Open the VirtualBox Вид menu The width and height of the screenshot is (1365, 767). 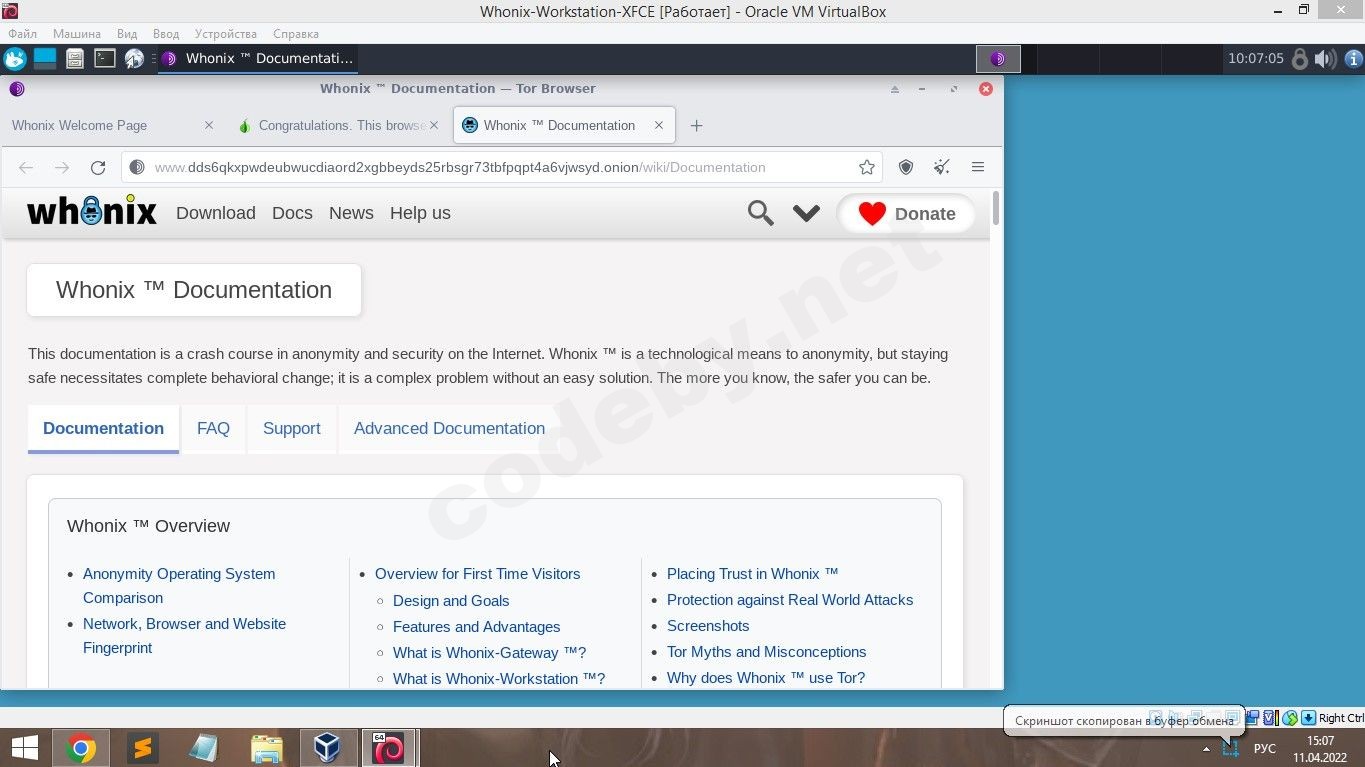coord(127,34)
